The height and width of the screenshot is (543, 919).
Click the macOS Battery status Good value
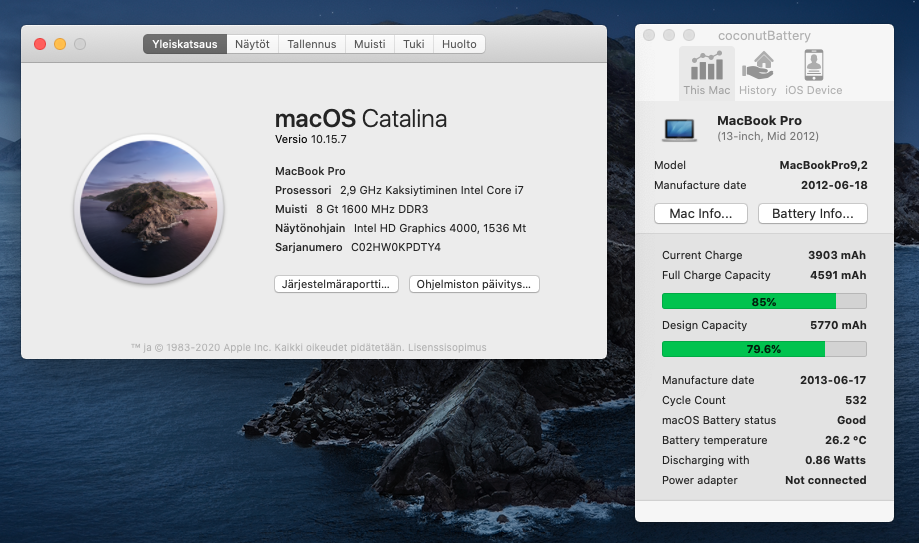coord(852,420)
